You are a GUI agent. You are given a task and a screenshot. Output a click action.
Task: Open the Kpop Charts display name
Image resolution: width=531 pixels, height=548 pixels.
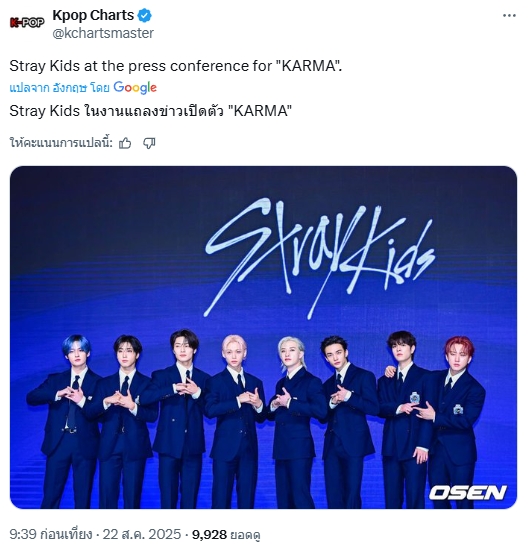coord(93,15)
